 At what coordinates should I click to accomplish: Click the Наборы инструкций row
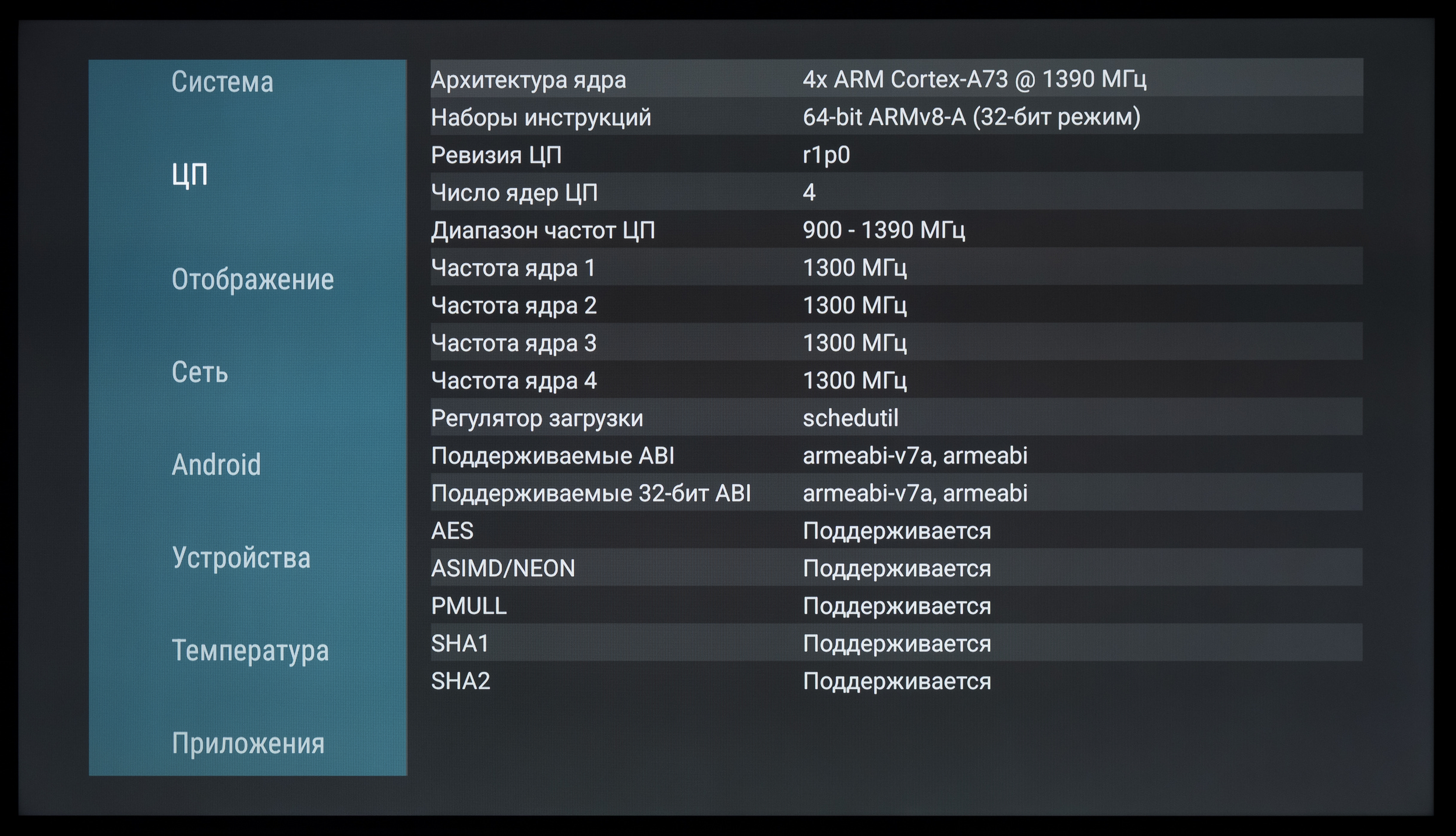click(896, 117)
